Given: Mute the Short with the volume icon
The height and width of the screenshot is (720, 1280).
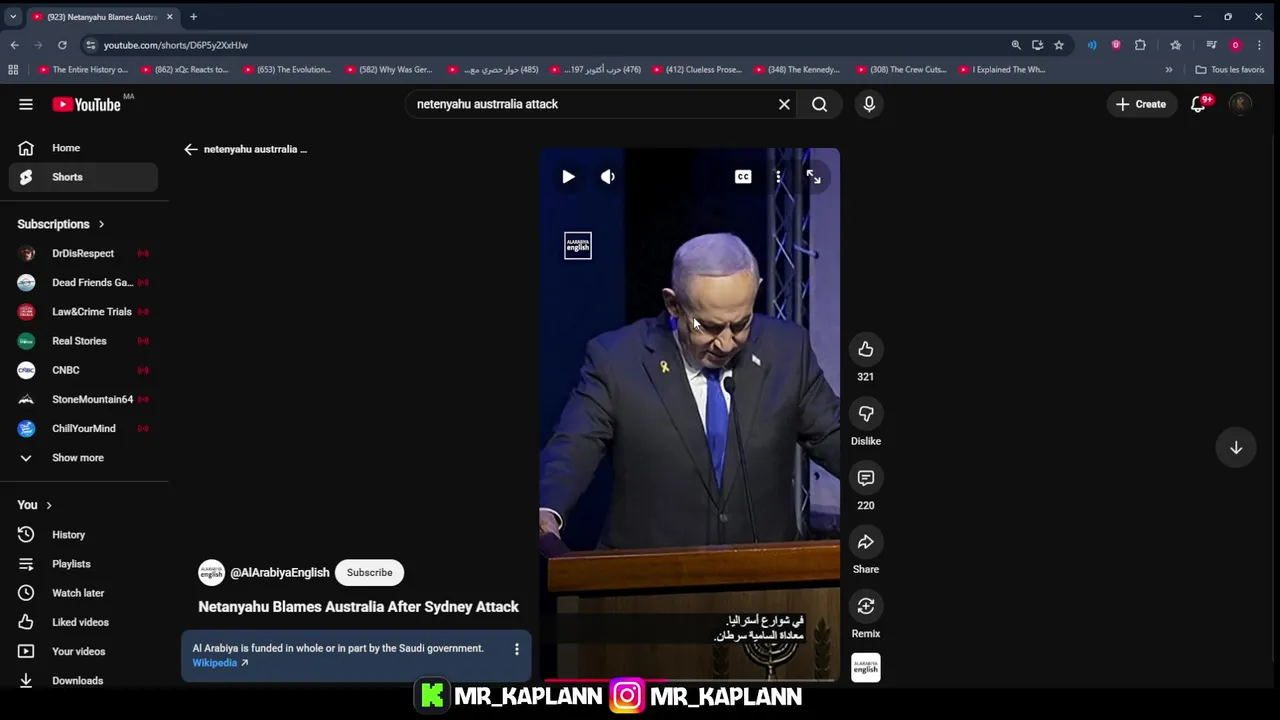Looking at the screenshot, I should coord(608,177).
